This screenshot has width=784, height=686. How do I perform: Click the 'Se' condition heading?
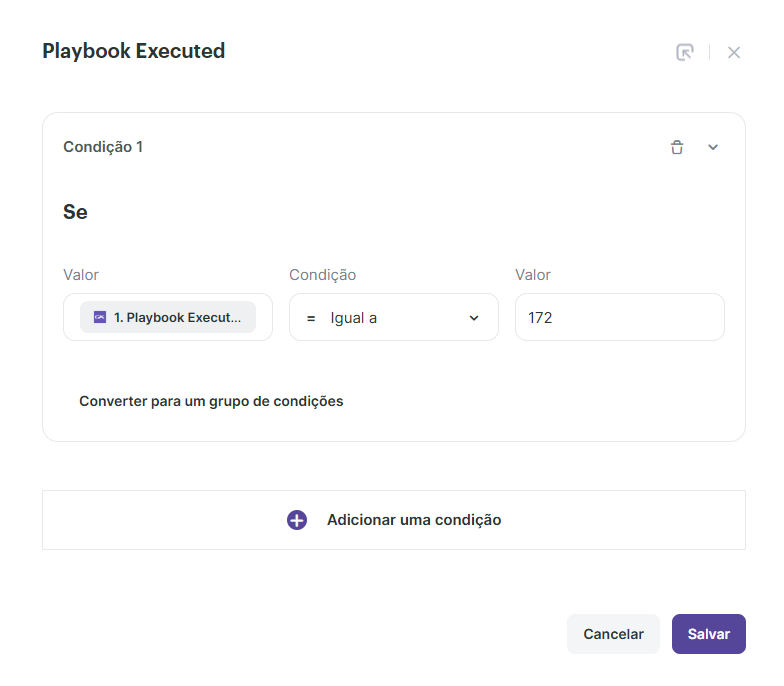75,212
